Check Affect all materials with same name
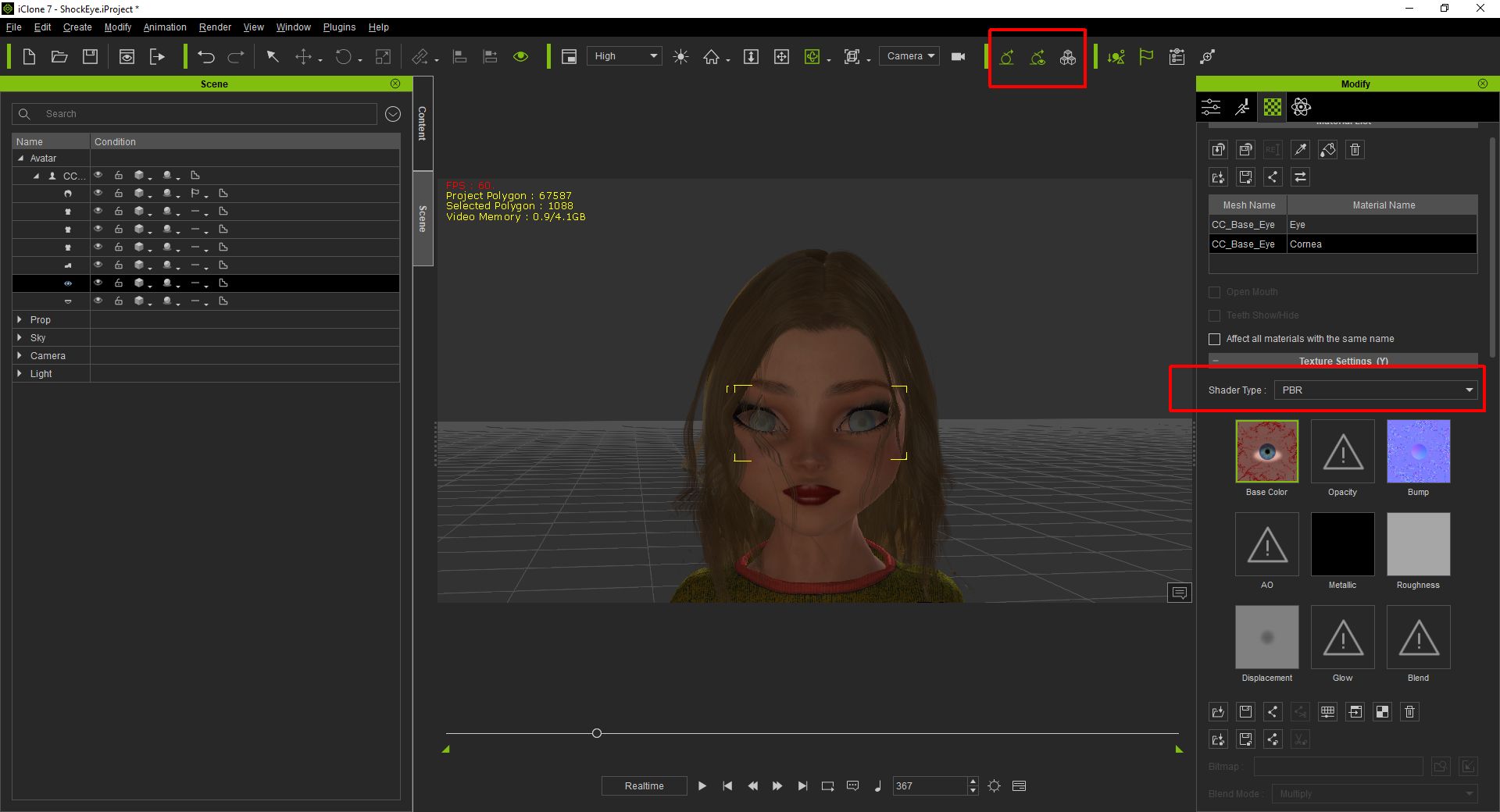Viewport: 1500px width, 812px height. pos(1215,339)
